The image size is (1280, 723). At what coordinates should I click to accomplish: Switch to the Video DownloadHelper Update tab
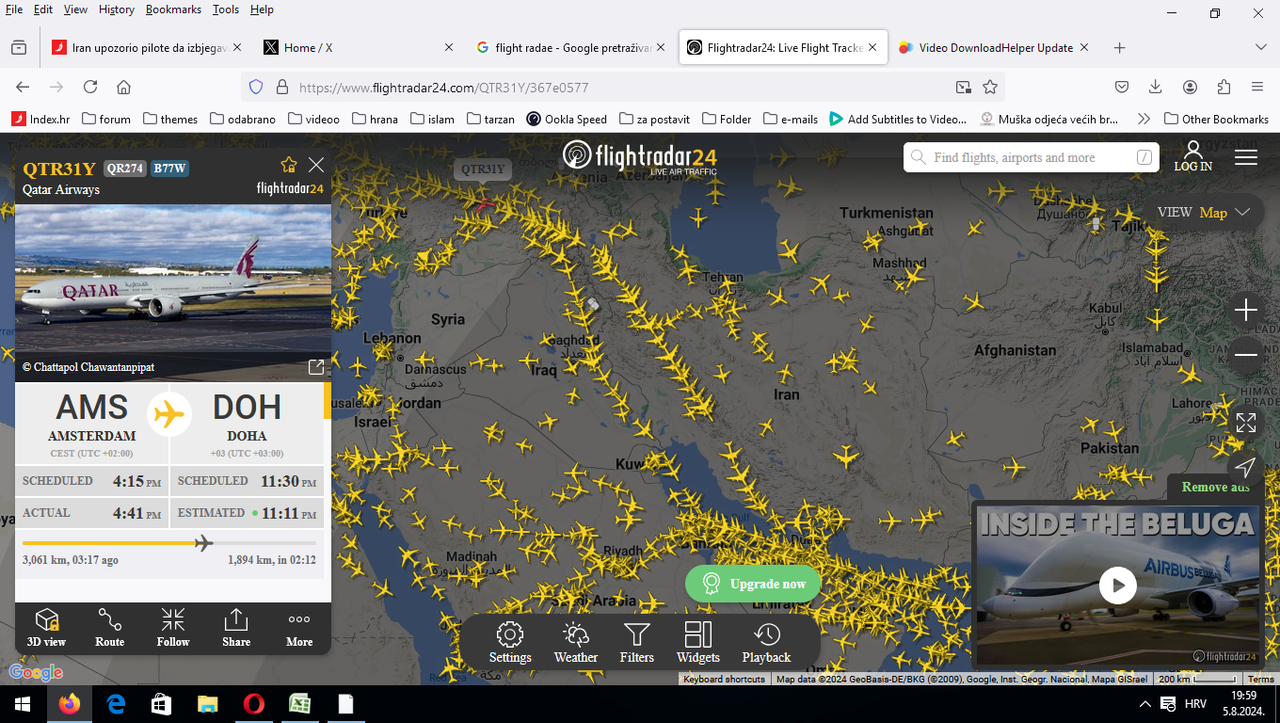[x=994, y=47]
